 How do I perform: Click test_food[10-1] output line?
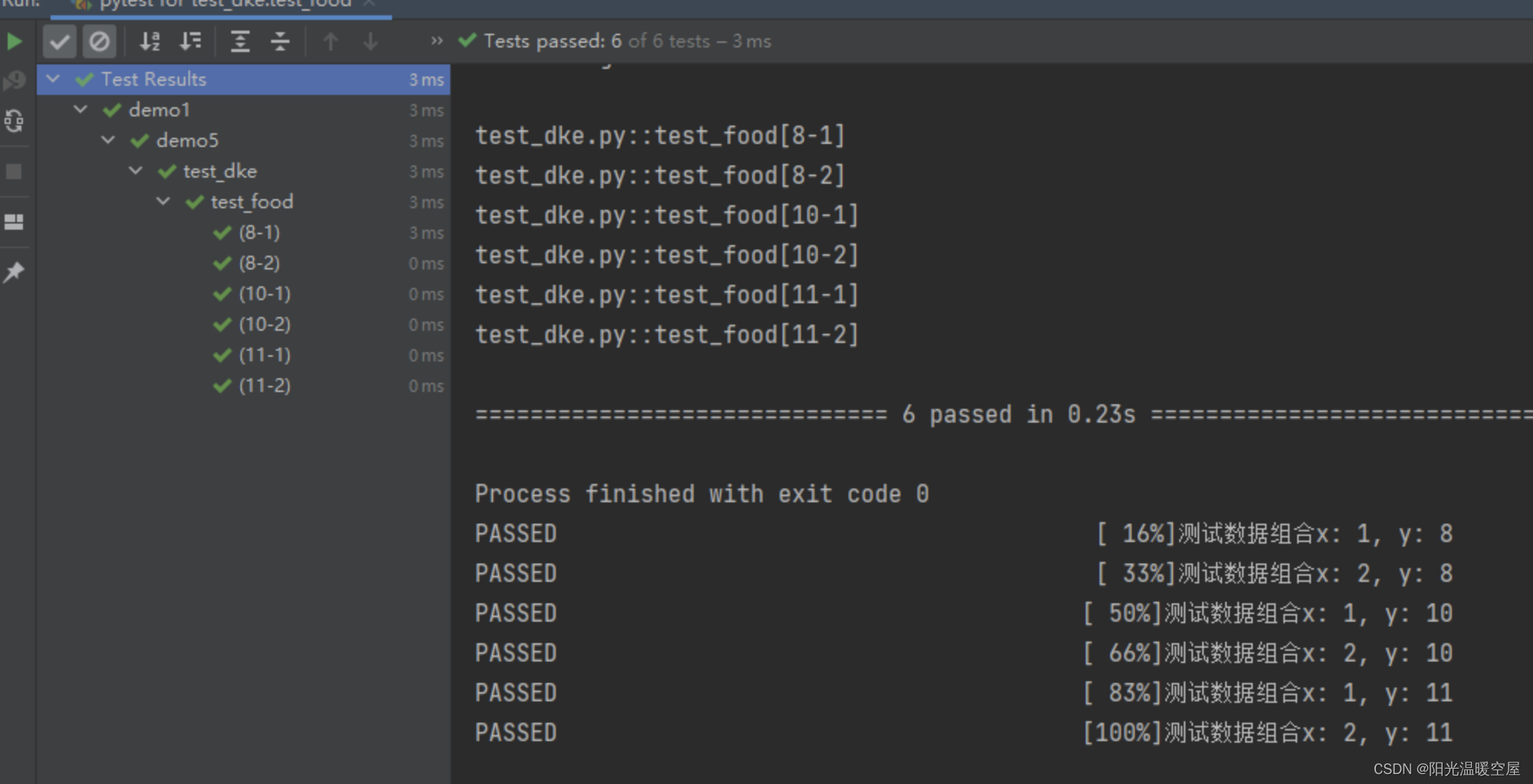[x=666, y=215]
